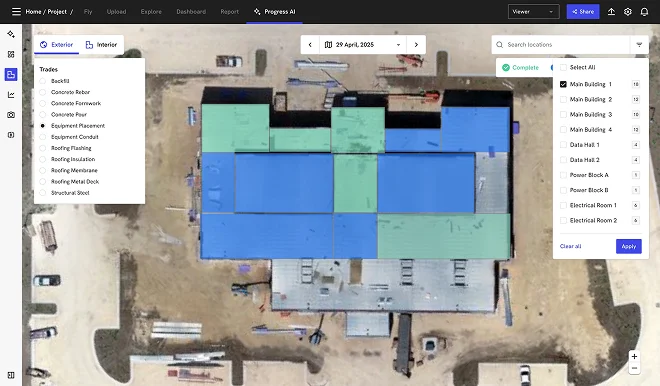The image size is (660, 386).
Task: Click the green Complete check icon
Action: tap(506, 67)
